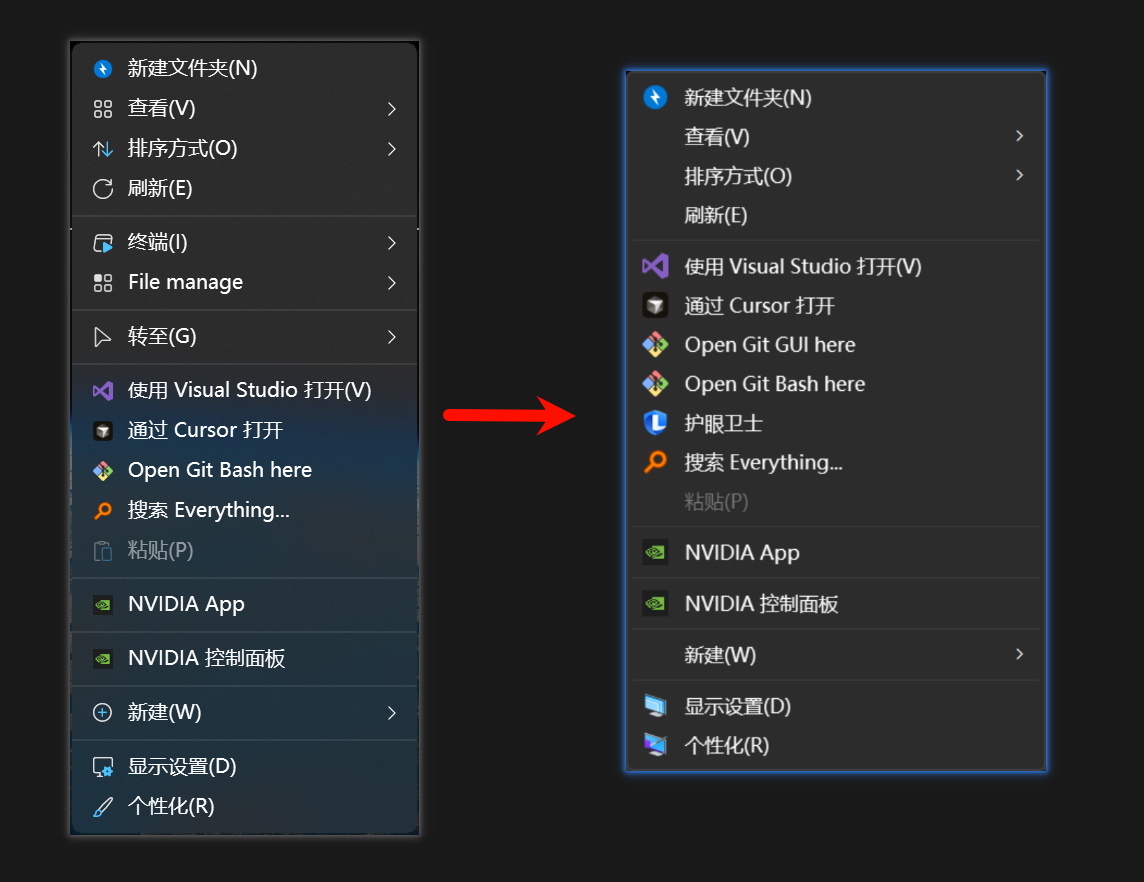Click the 个性化 icon in right menu
The image size is (1144, 882).
pos(655,745)
